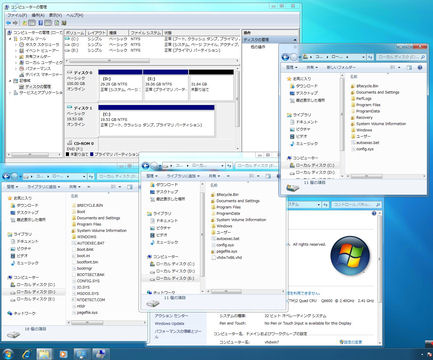Viewport: 433px width, 360px height.
Task: Launch Internet Explorer from the taskbar
Action: tap(27, 354)
